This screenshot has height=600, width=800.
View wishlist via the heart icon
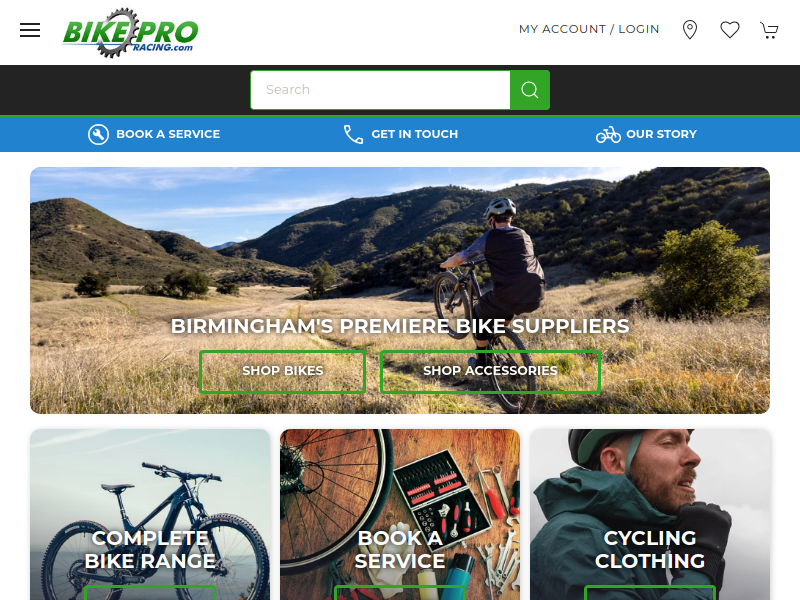pos(730,30)
